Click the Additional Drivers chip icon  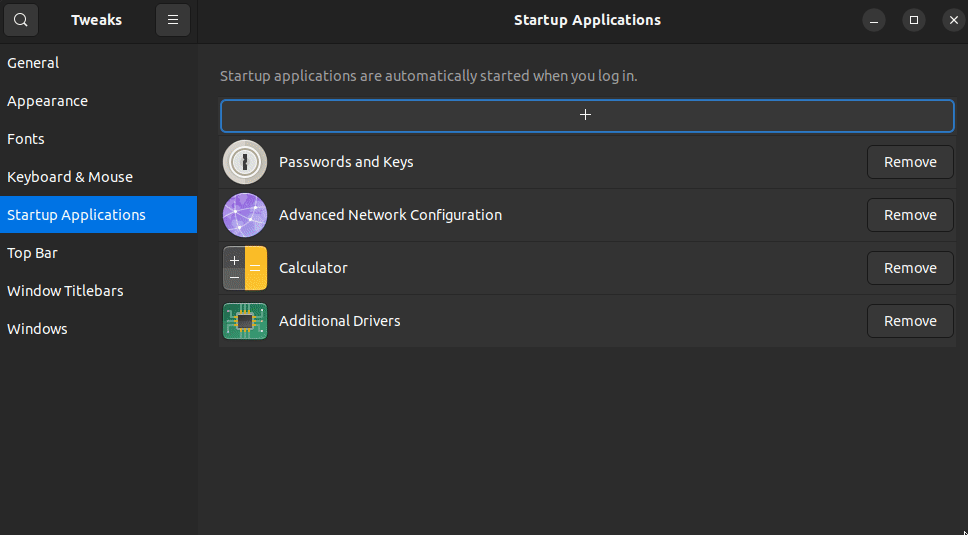[x=245, y=321]
